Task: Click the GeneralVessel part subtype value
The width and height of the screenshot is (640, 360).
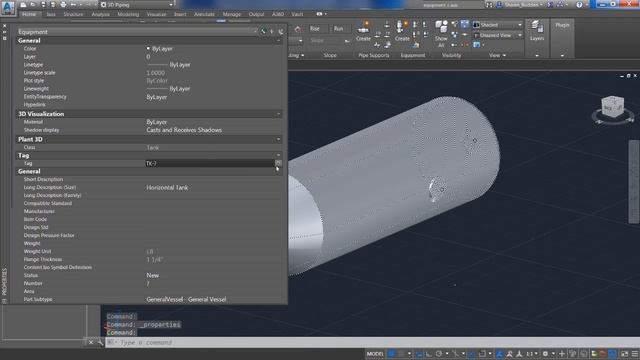Action: pyautogui.click(x=186, y=299)
